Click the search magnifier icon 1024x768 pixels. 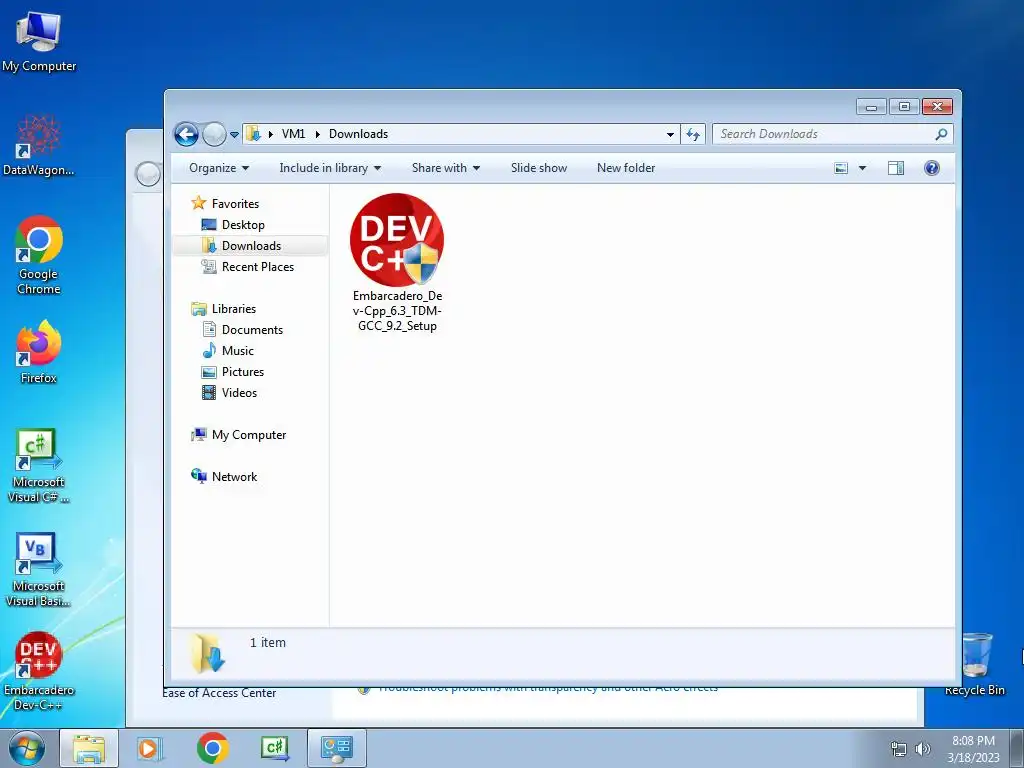[941, 134]
